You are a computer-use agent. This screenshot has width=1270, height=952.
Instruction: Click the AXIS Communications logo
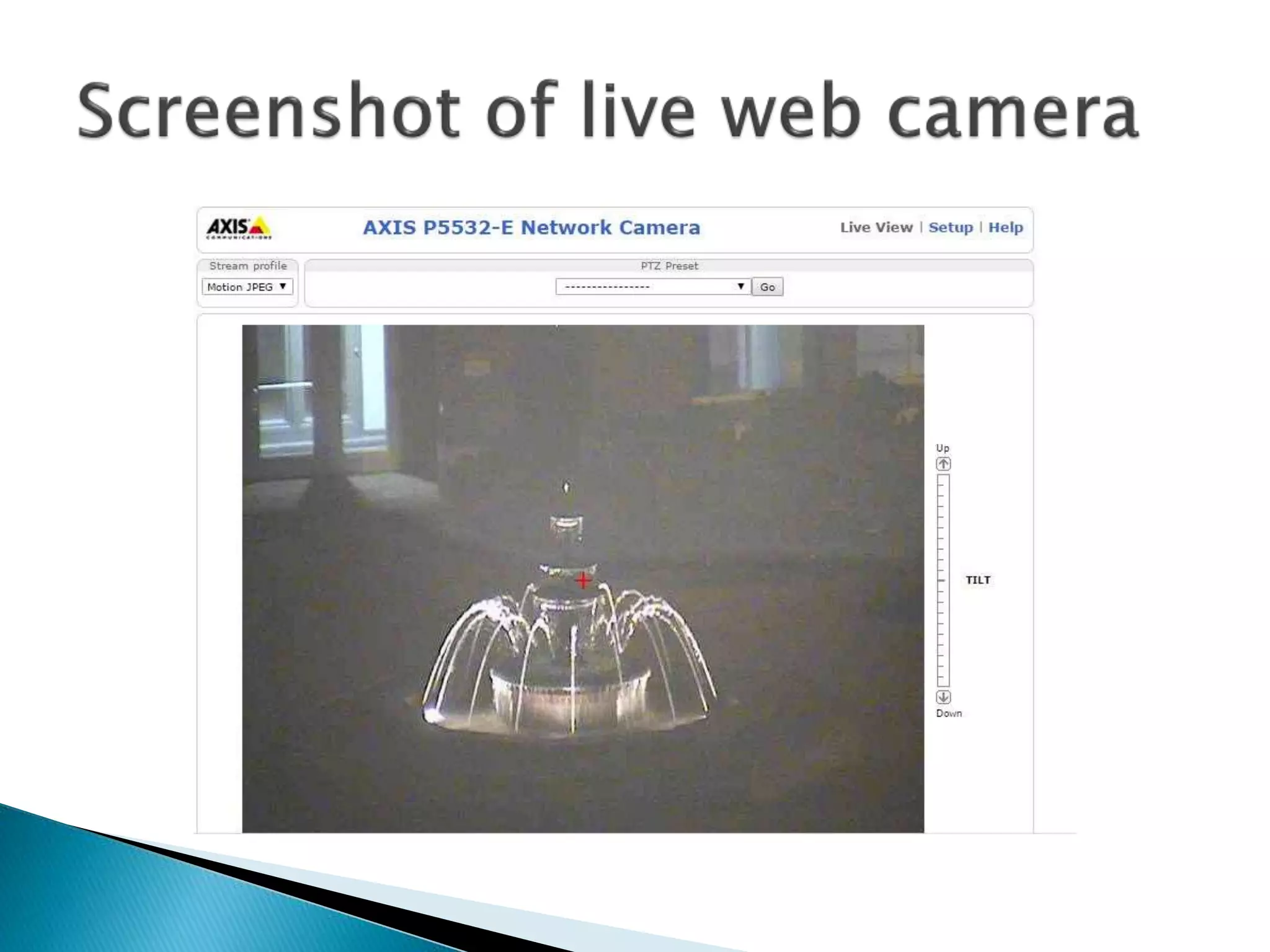tap(239, 227)
